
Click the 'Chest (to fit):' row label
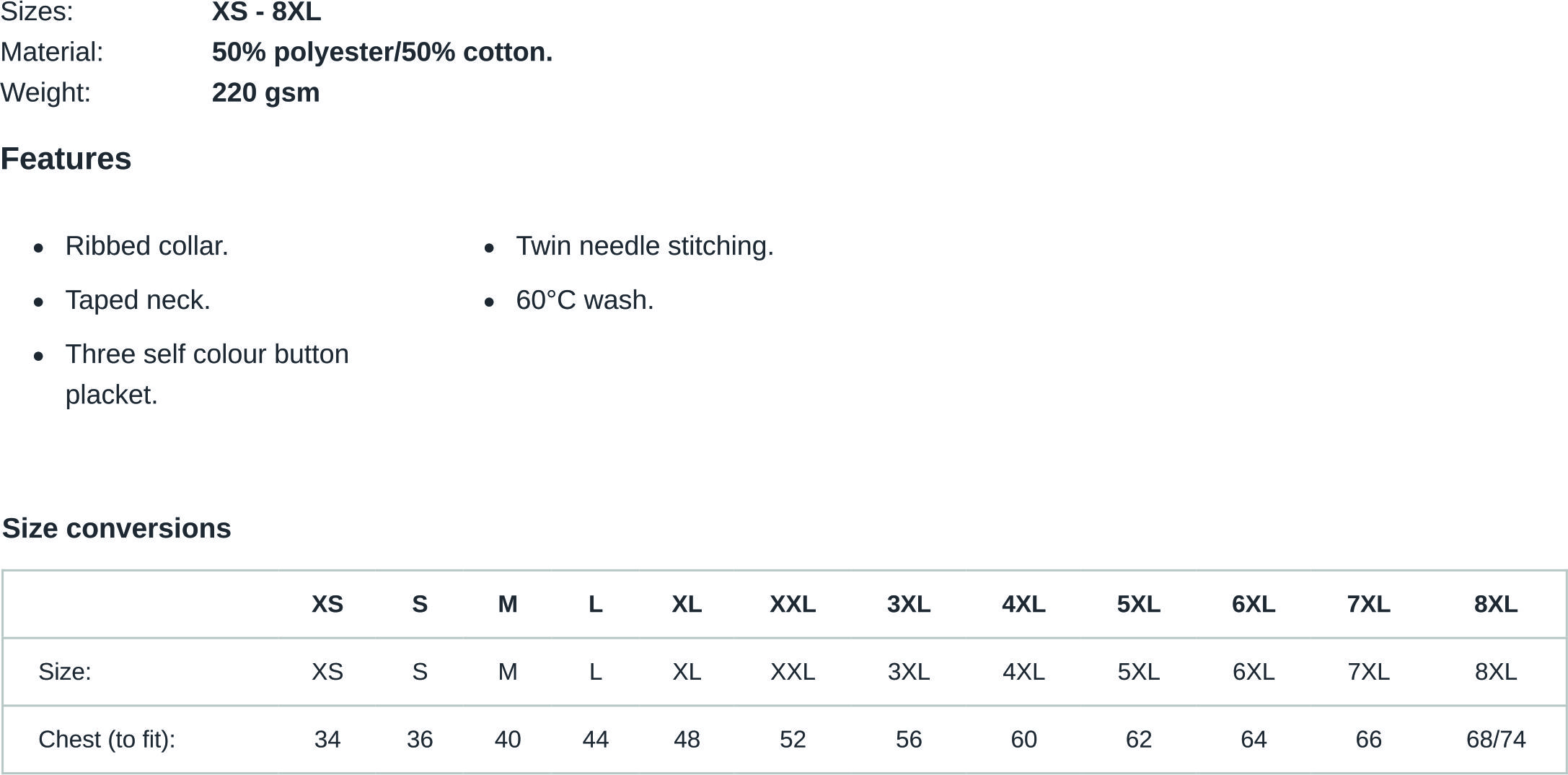(107, 740)
